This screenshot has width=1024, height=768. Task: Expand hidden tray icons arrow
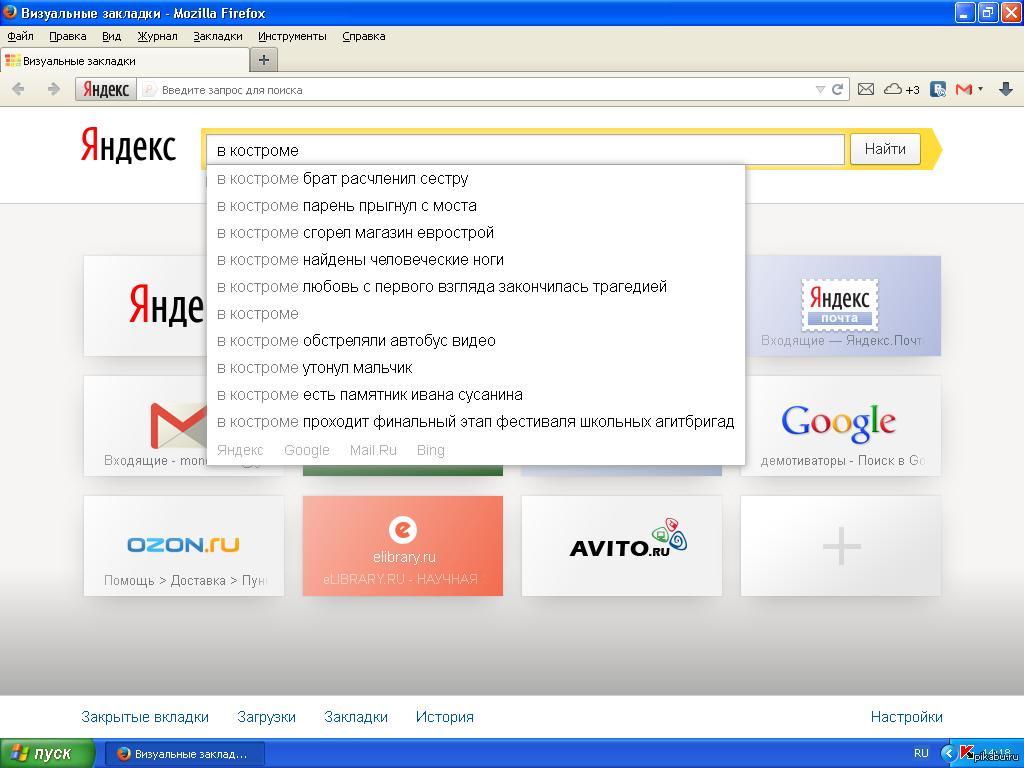[x=949, y=754]
